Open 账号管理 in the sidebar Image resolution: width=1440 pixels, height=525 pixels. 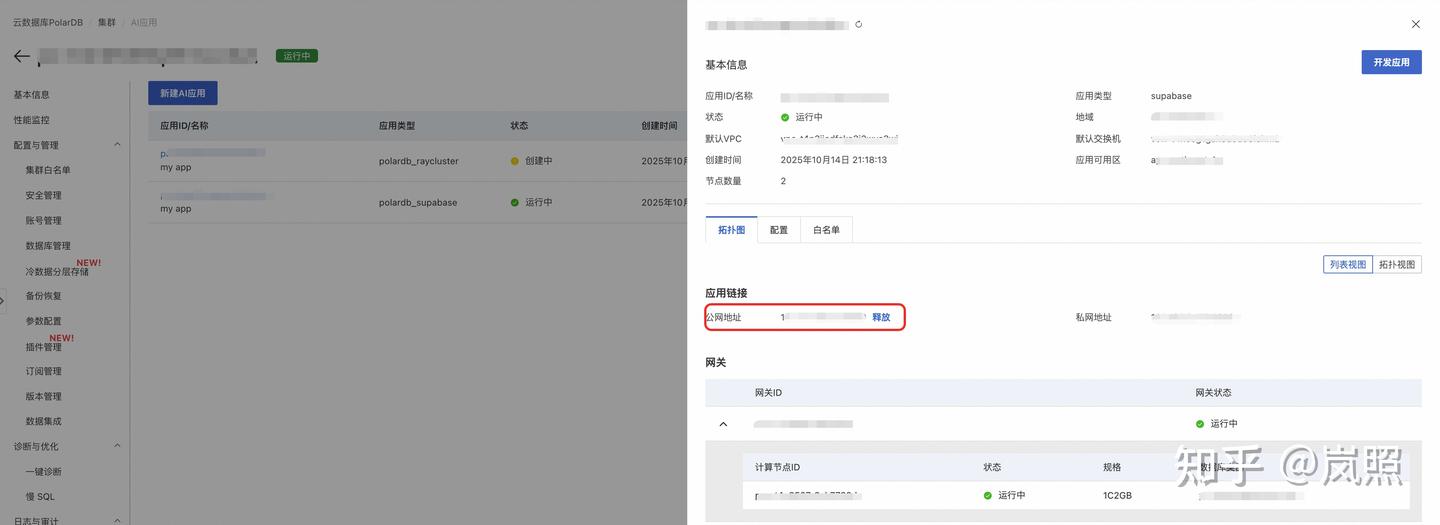44,220
